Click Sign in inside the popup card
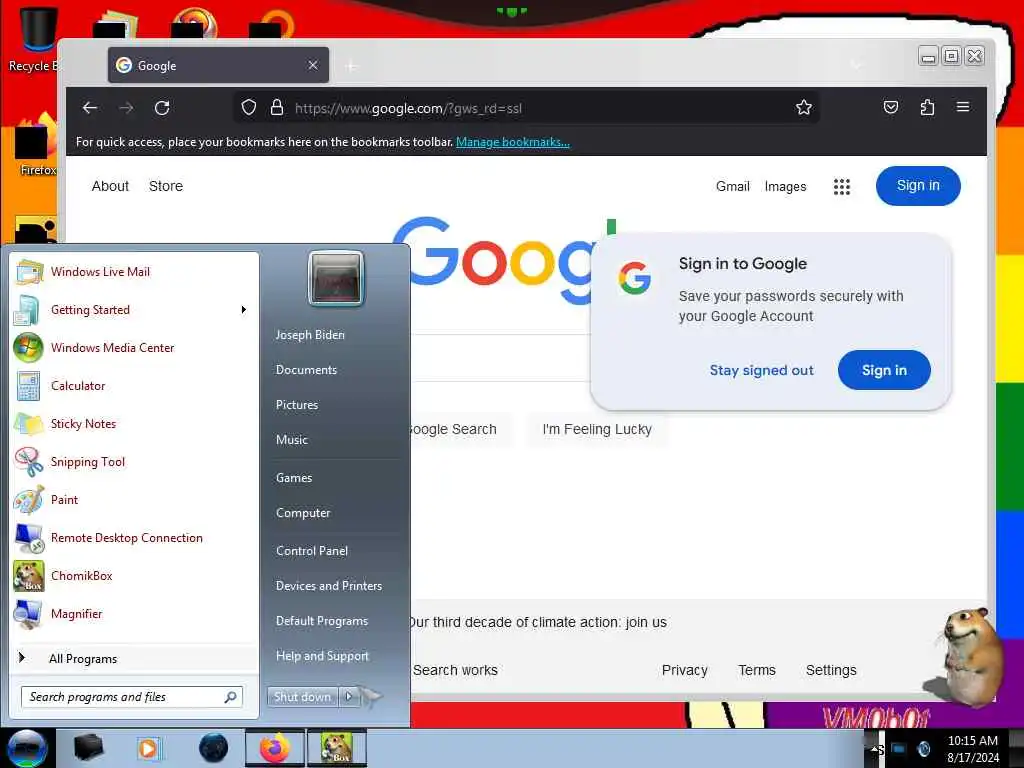The image size is (1024, 768). (884, 370)
